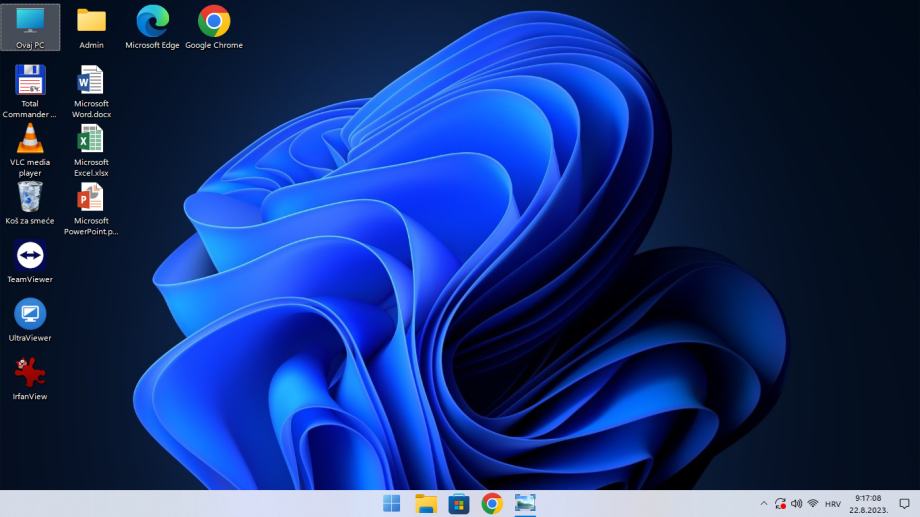Open File Explorer from the taskbar
This screenshot has height=517, width=920.
click(x=426, y=504)
